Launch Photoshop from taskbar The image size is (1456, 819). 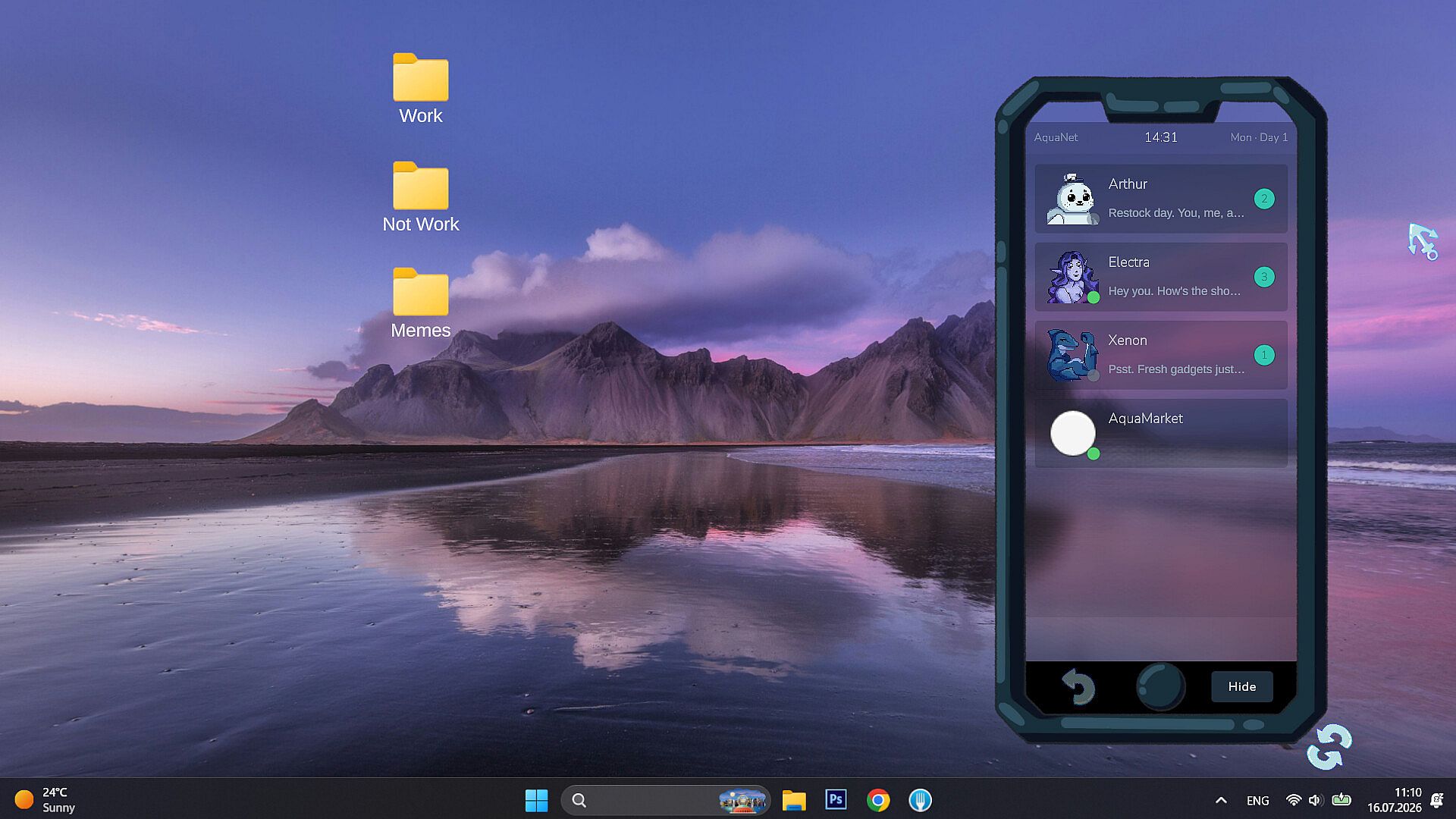[x=836, y=800]
